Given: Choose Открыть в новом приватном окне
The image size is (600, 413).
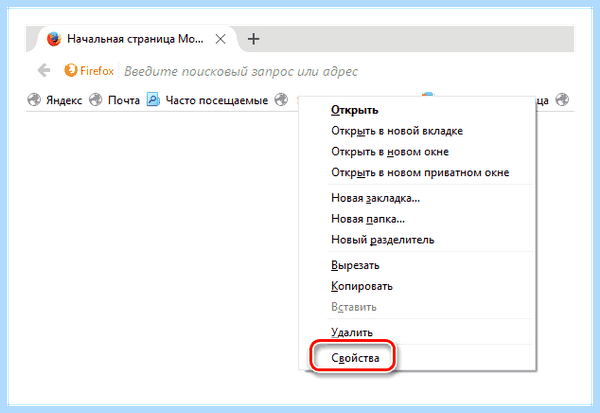Looking at the screenshot, I should pos(417,172).
